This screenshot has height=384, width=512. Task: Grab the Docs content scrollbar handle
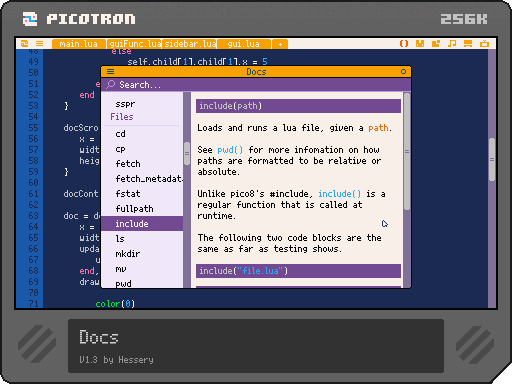pyautogui.click(x=407, y=151)
